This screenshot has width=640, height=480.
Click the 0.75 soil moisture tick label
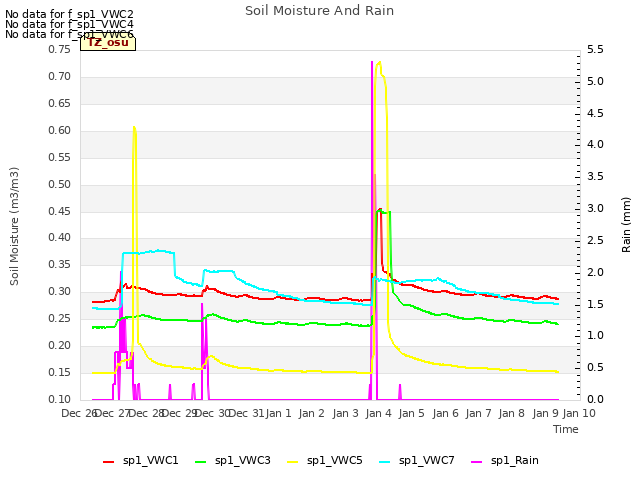click(60, 49)
